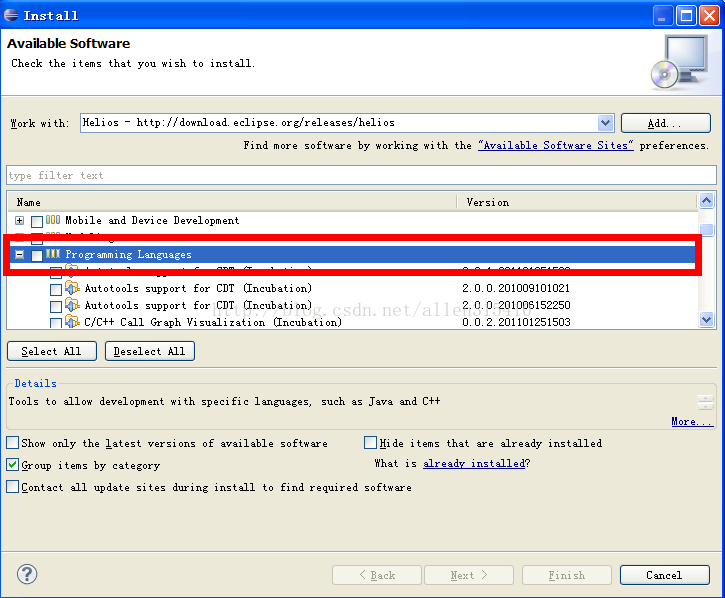Image resolution: width=725 pixels, height=598 pixels.
Task: Click version 2.0.0.201006152250 cell
Action: [x=516, y=305]
